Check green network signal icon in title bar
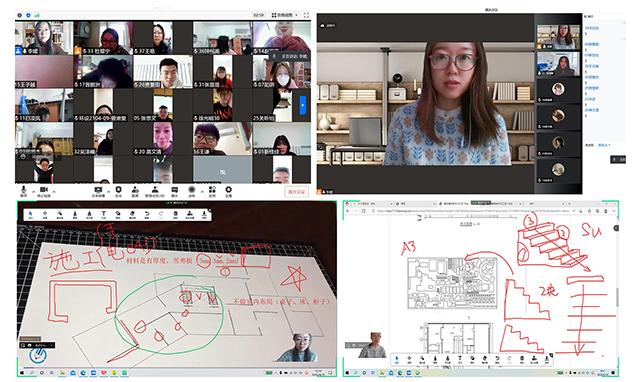This screenshot has width=640, height=382. pyautogui.click(x=37, y=15)
